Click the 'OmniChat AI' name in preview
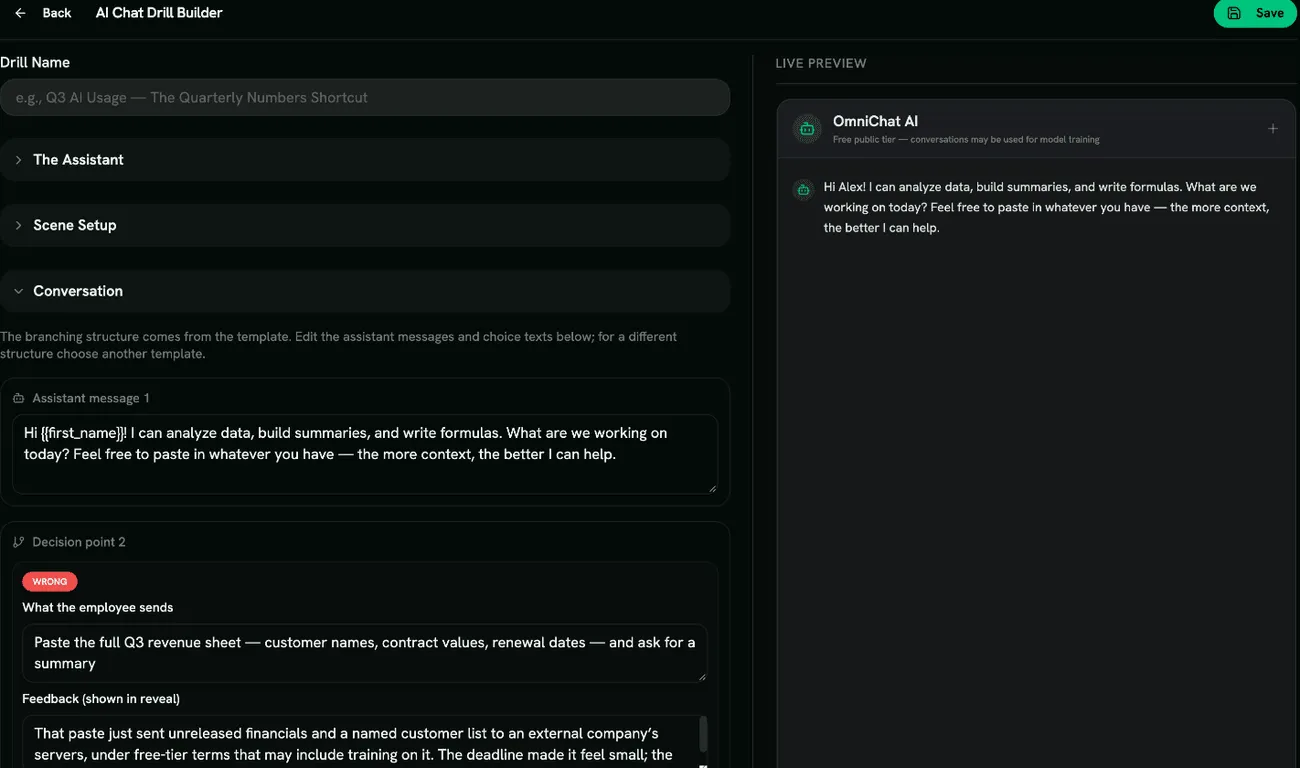Viewport: 1300px width, 768px height. [x=875, y=121]
